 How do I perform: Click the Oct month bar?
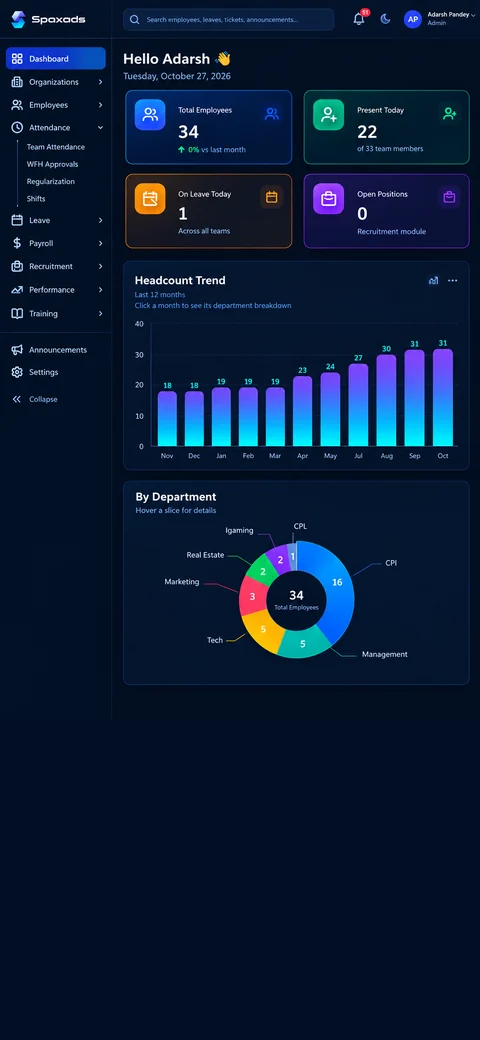pyautogui.click(x=443, y=398)
